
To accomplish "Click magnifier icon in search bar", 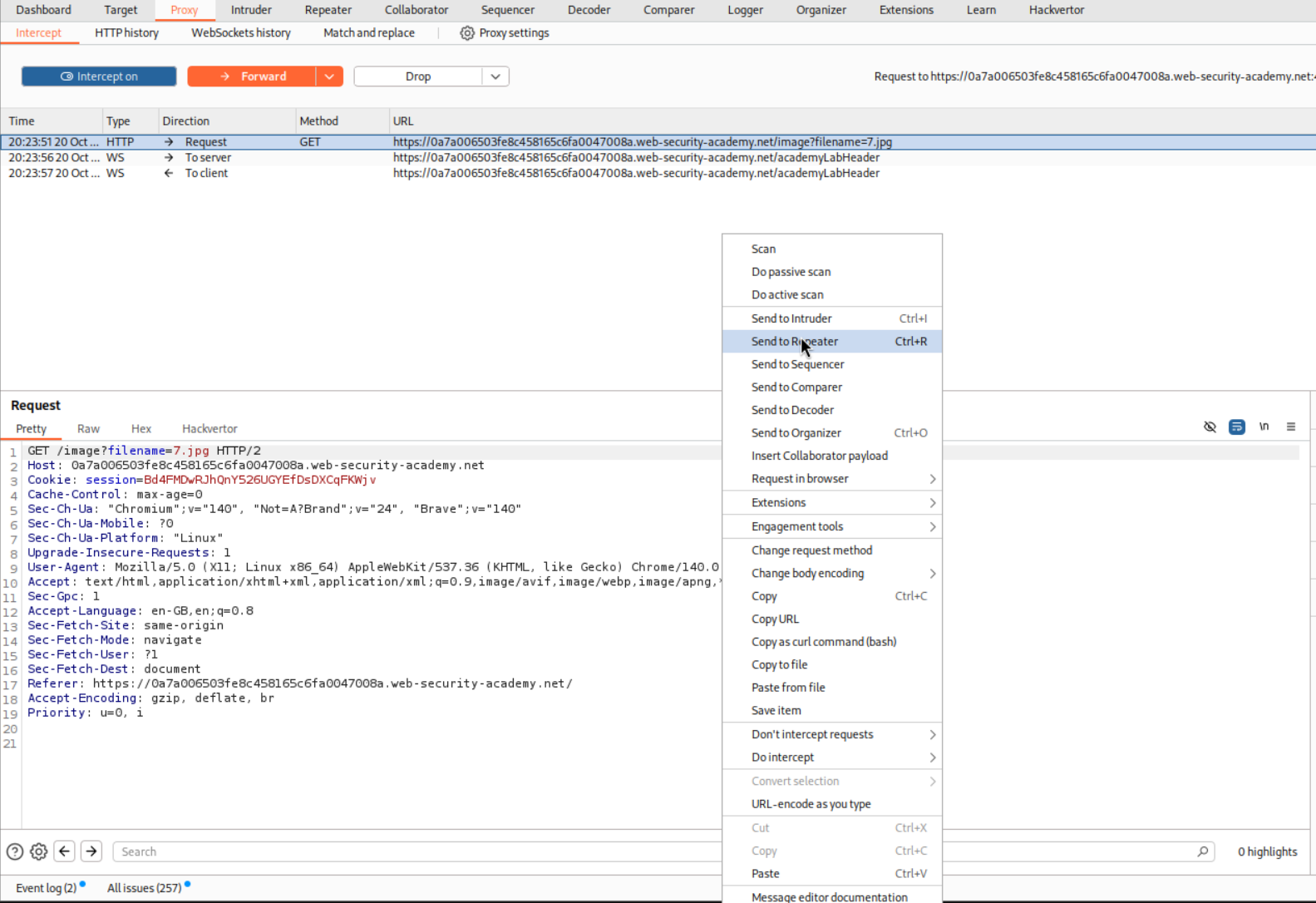I will (x=1202, y=851).
